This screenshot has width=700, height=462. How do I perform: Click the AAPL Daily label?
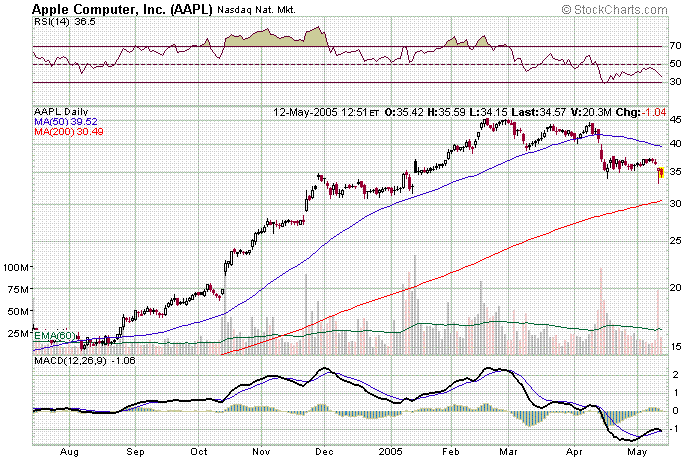[x=61, y=112]
